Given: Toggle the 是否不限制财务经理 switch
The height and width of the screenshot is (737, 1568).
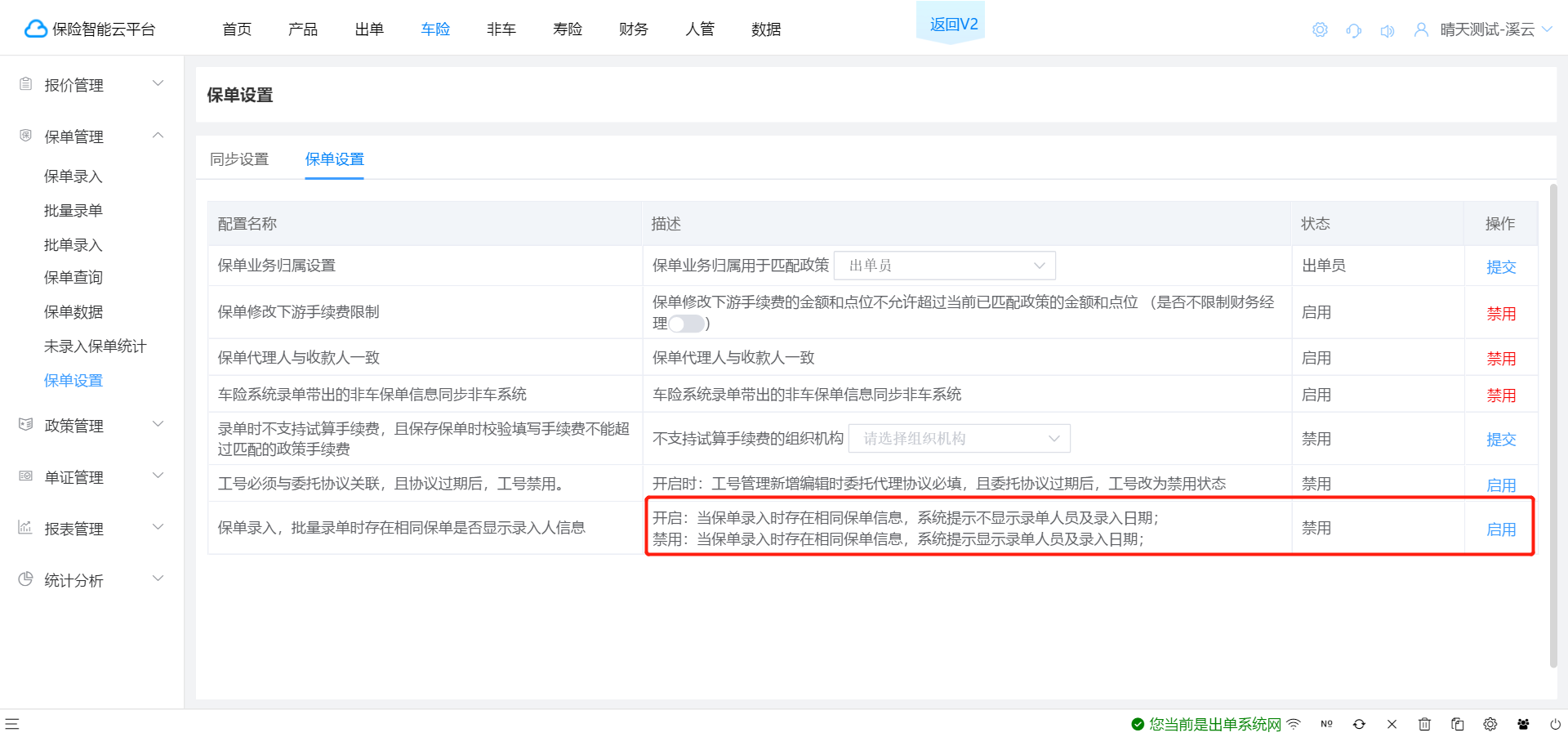Looking at the screenshot, I should click(x=686, y=324).
